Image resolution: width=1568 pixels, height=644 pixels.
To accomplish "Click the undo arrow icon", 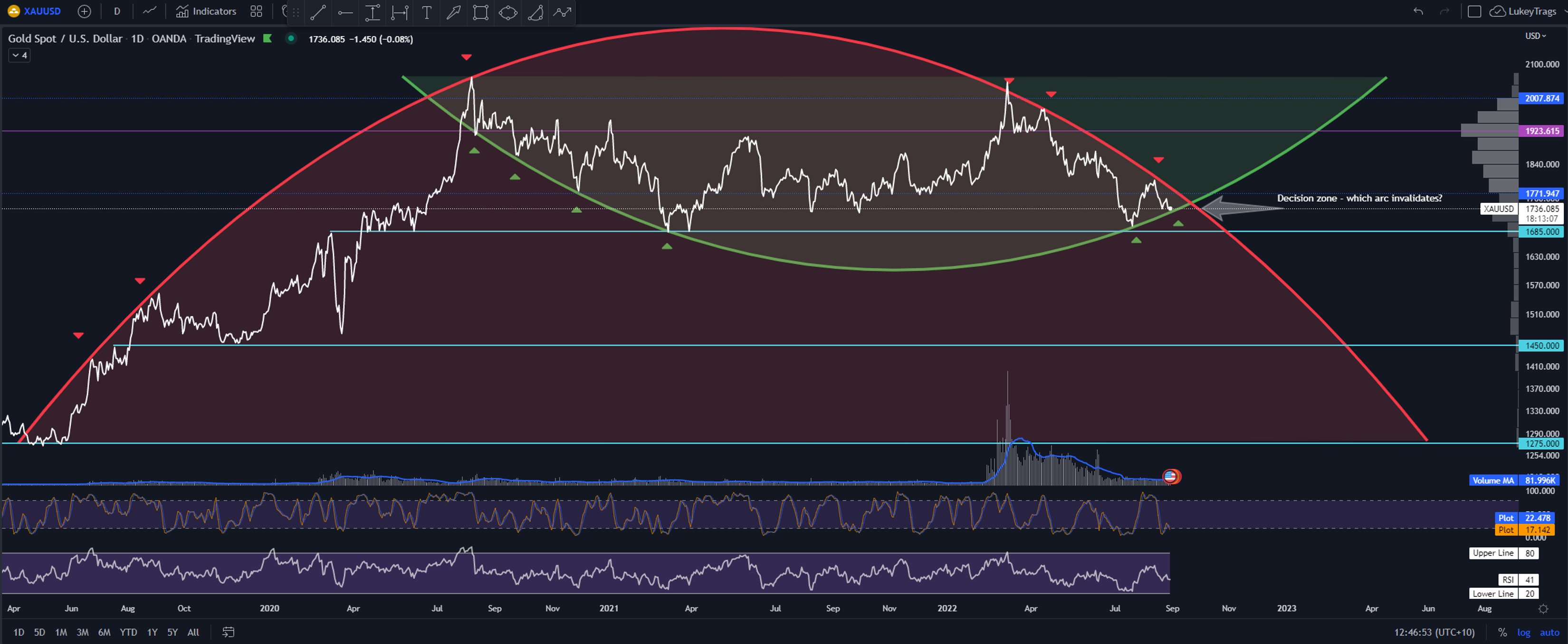I will (1418, 11).
